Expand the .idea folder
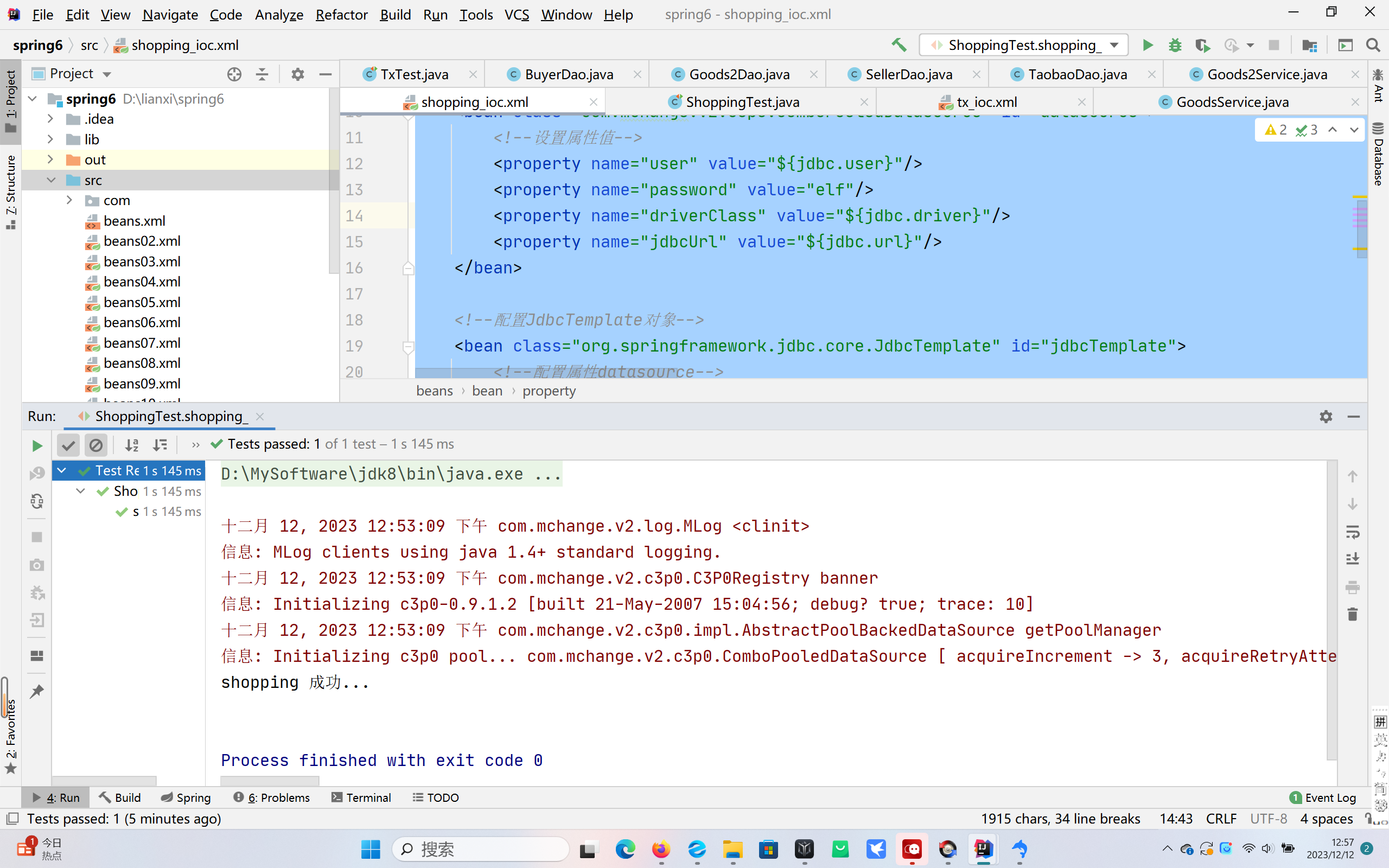Image resolution: width=1389 pixels, height=868 pixels. click(50, 119)
